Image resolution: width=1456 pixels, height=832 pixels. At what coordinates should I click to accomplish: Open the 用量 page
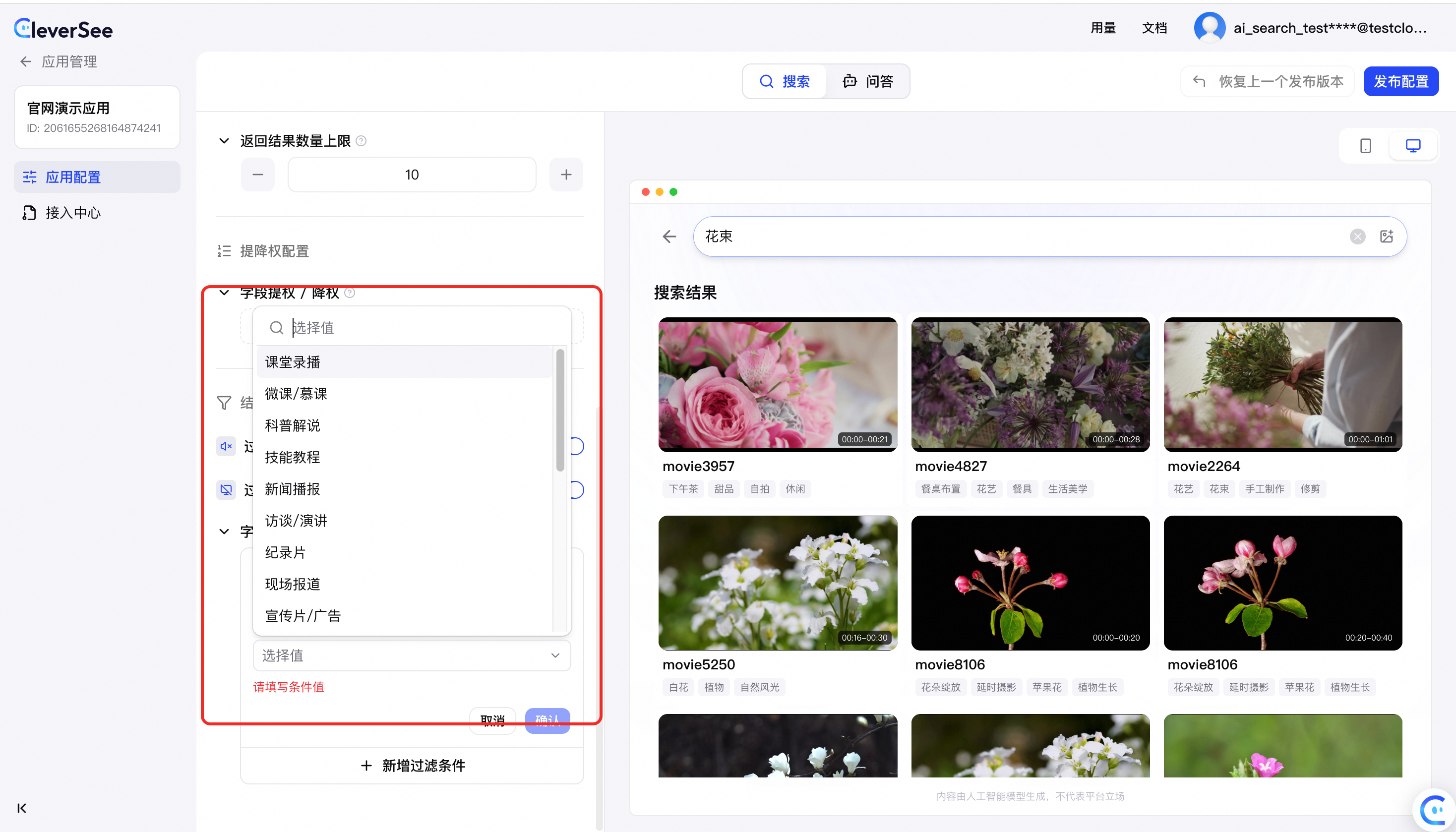pos(1103,27)
